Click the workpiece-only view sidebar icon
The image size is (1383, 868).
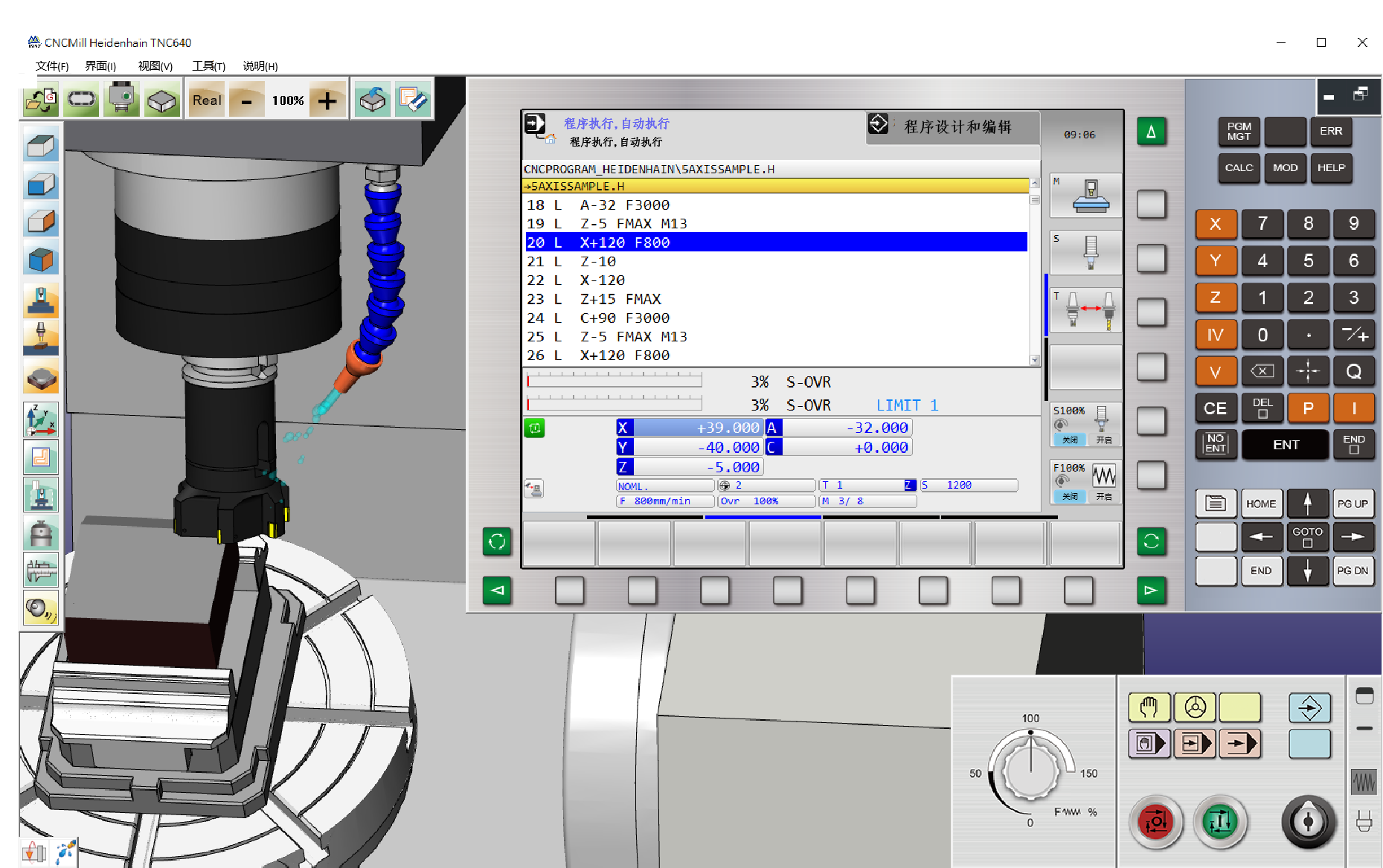(41, 378)
